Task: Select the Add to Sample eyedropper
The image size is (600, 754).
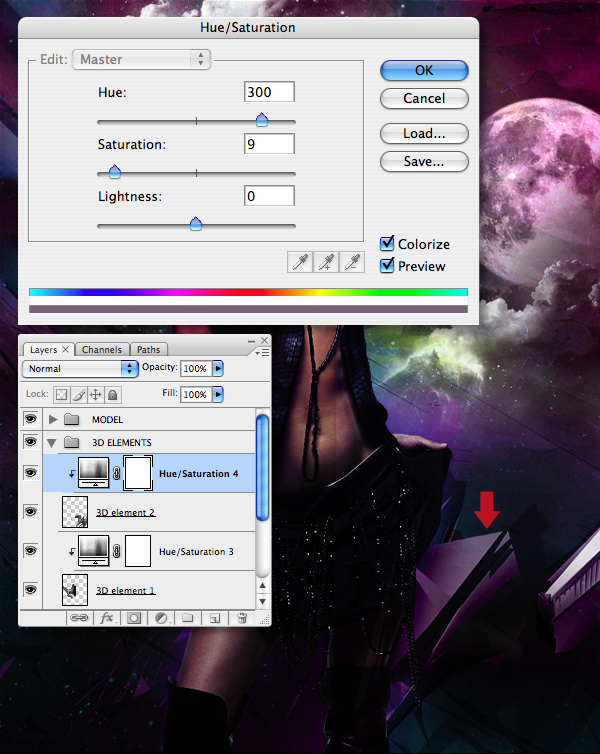Action: click(x=326, y=262)
